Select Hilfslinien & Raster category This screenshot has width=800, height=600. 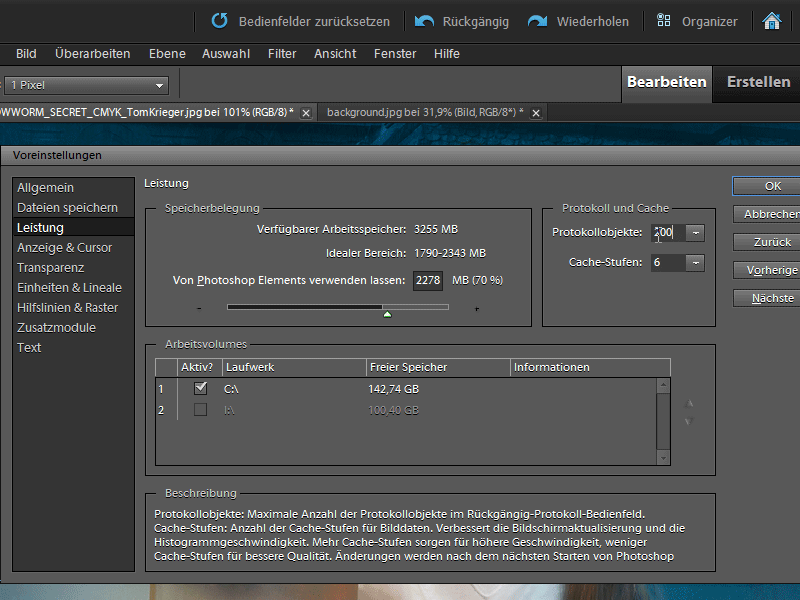tap(73, 308)
